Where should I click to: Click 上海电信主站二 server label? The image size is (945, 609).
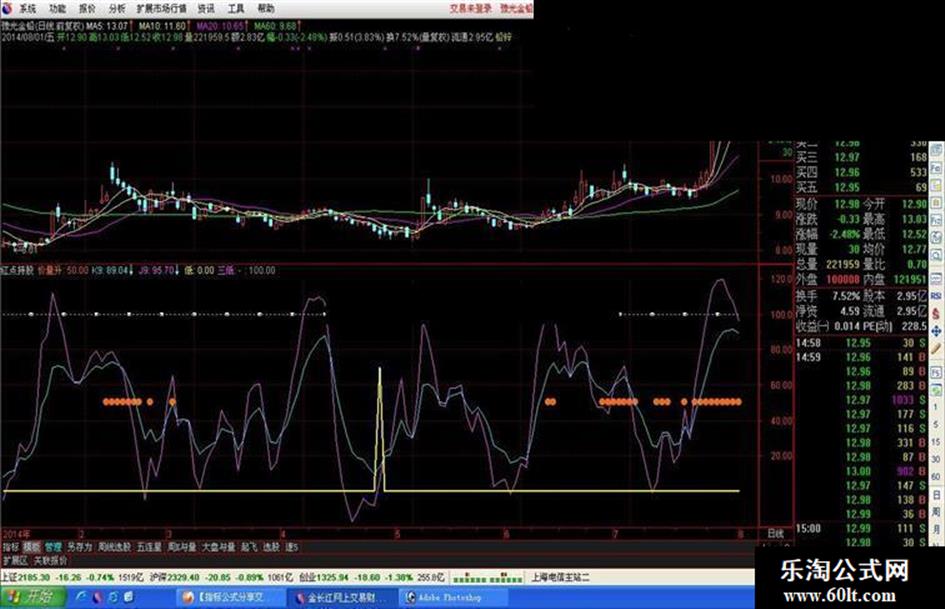(x=561, y=578)
